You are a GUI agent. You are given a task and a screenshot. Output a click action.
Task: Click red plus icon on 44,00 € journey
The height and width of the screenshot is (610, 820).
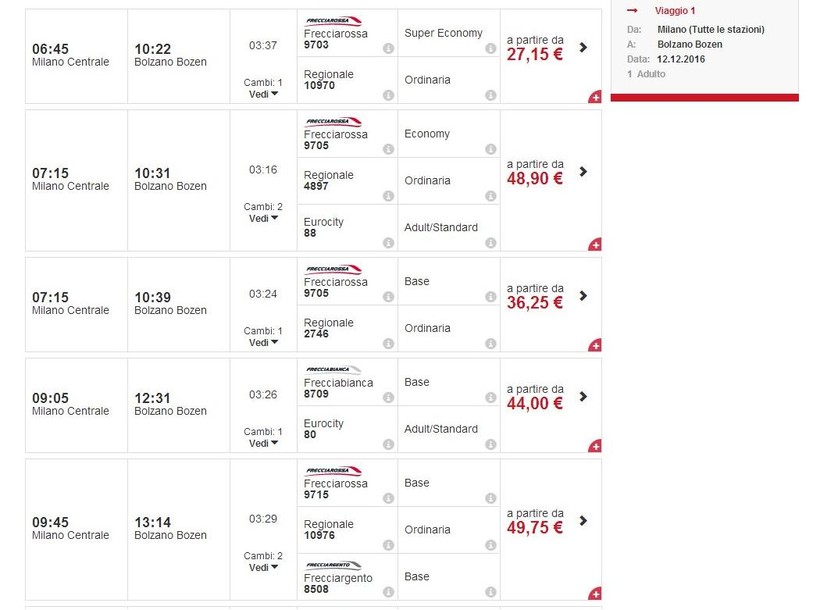(594, 446)
